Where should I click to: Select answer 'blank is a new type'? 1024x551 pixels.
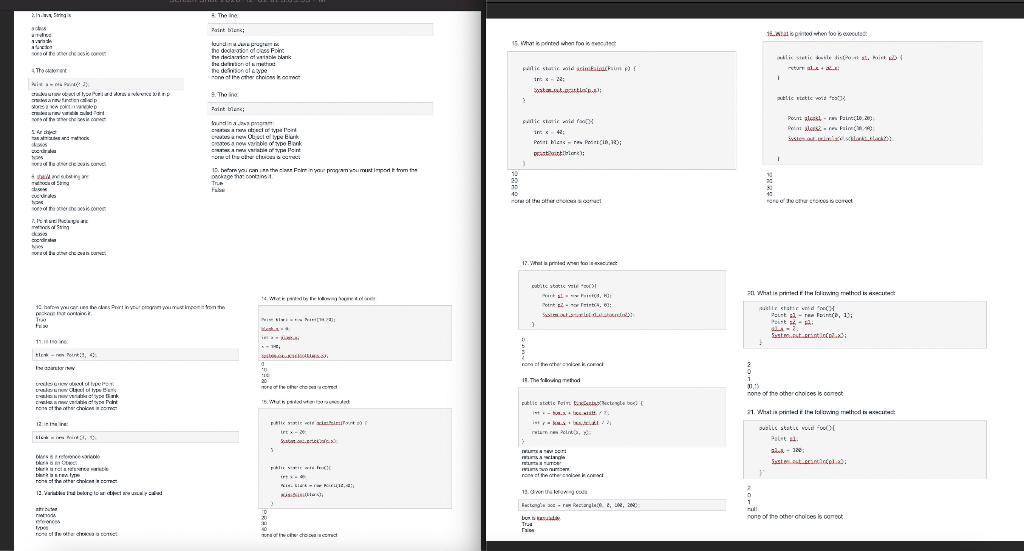click(x=57, y=475)
